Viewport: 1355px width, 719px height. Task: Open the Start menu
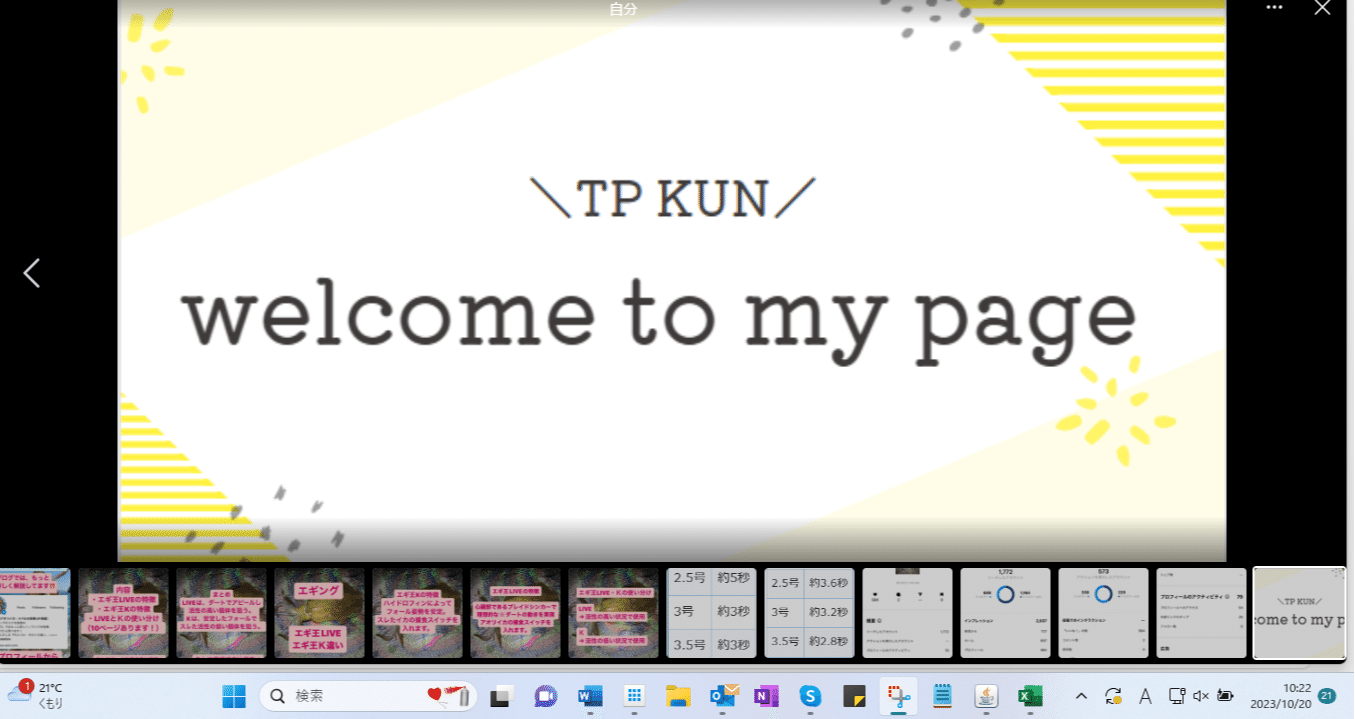coord(233,695)
